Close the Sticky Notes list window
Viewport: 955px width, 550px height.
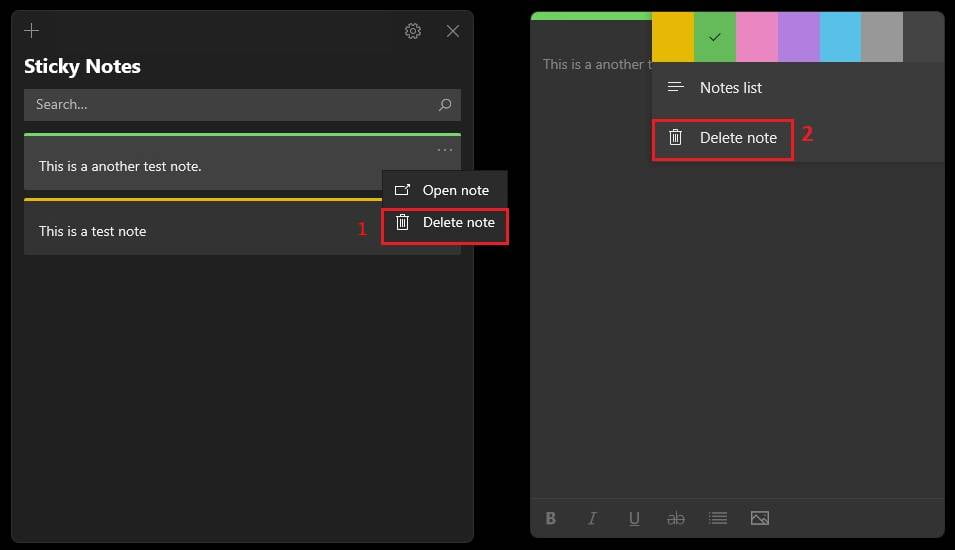[453, 31]
